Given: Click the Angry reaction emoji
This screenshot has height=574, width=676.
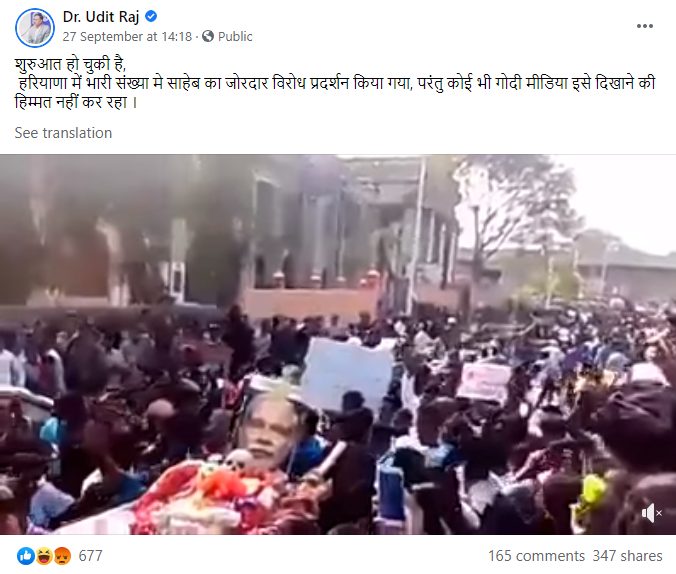Looking at the screenshot, I should [x=62, y=556].
